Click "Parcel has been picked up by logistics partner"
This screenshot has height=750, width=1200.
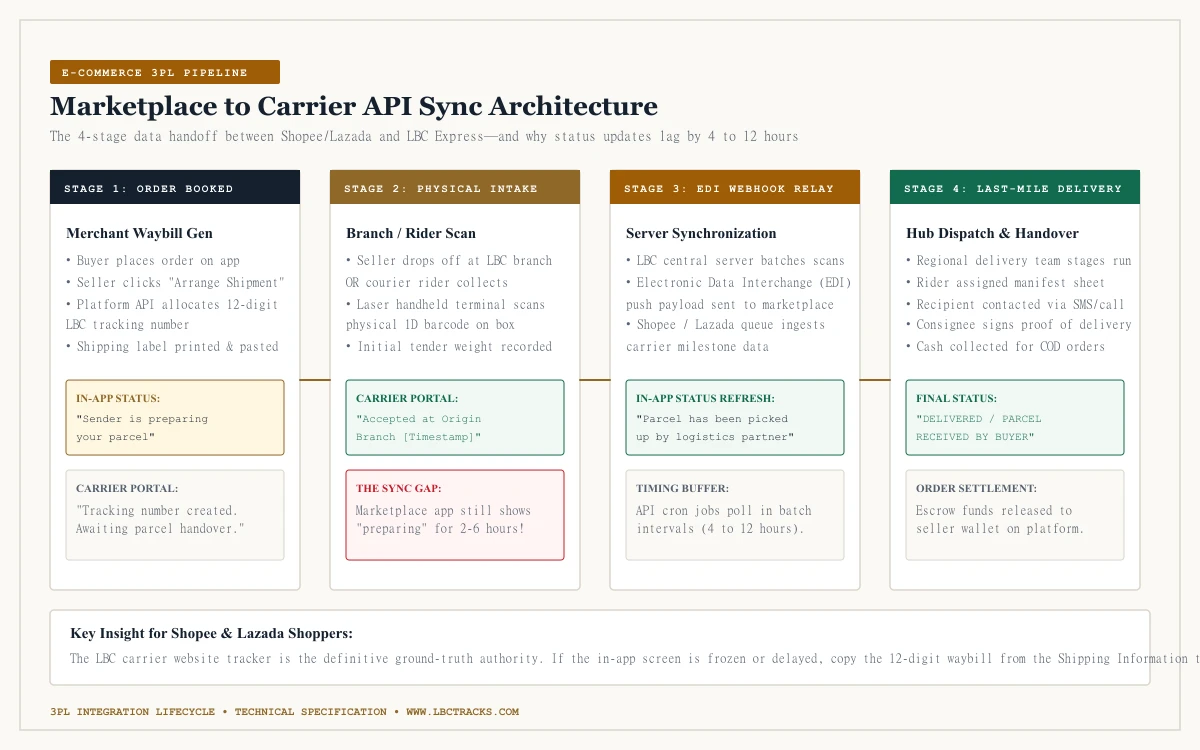point(715,428)
